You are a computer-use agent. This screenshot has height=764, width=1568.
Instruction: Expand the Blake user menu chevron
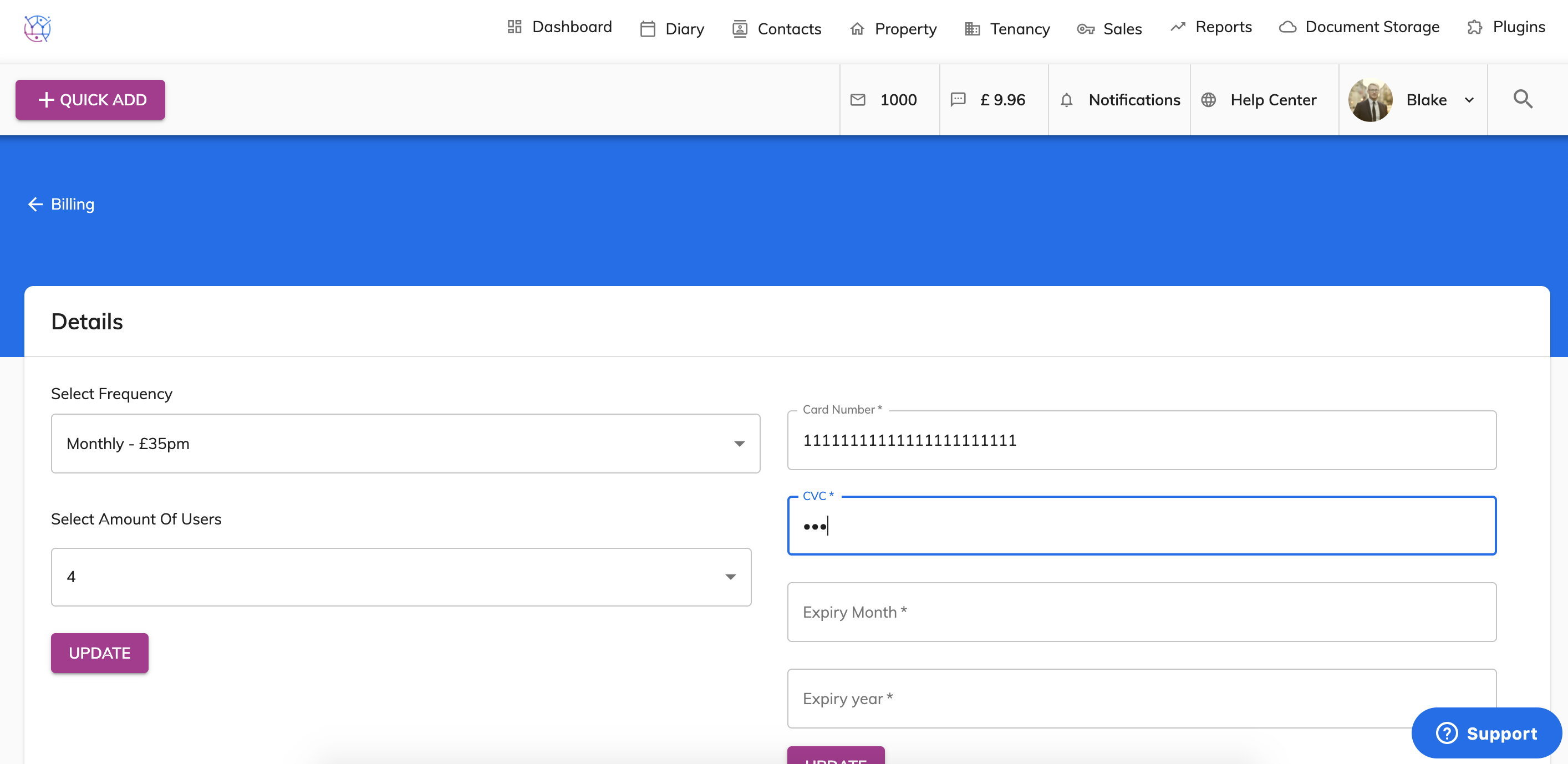pyautogui.click(x=1469, y=100)
